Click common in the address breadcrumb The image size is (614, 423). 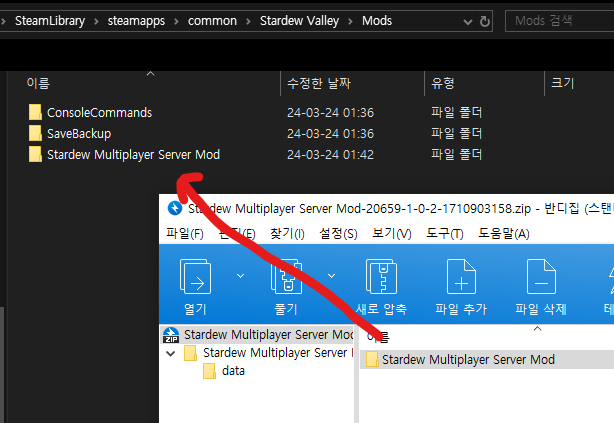click(212, 21)
